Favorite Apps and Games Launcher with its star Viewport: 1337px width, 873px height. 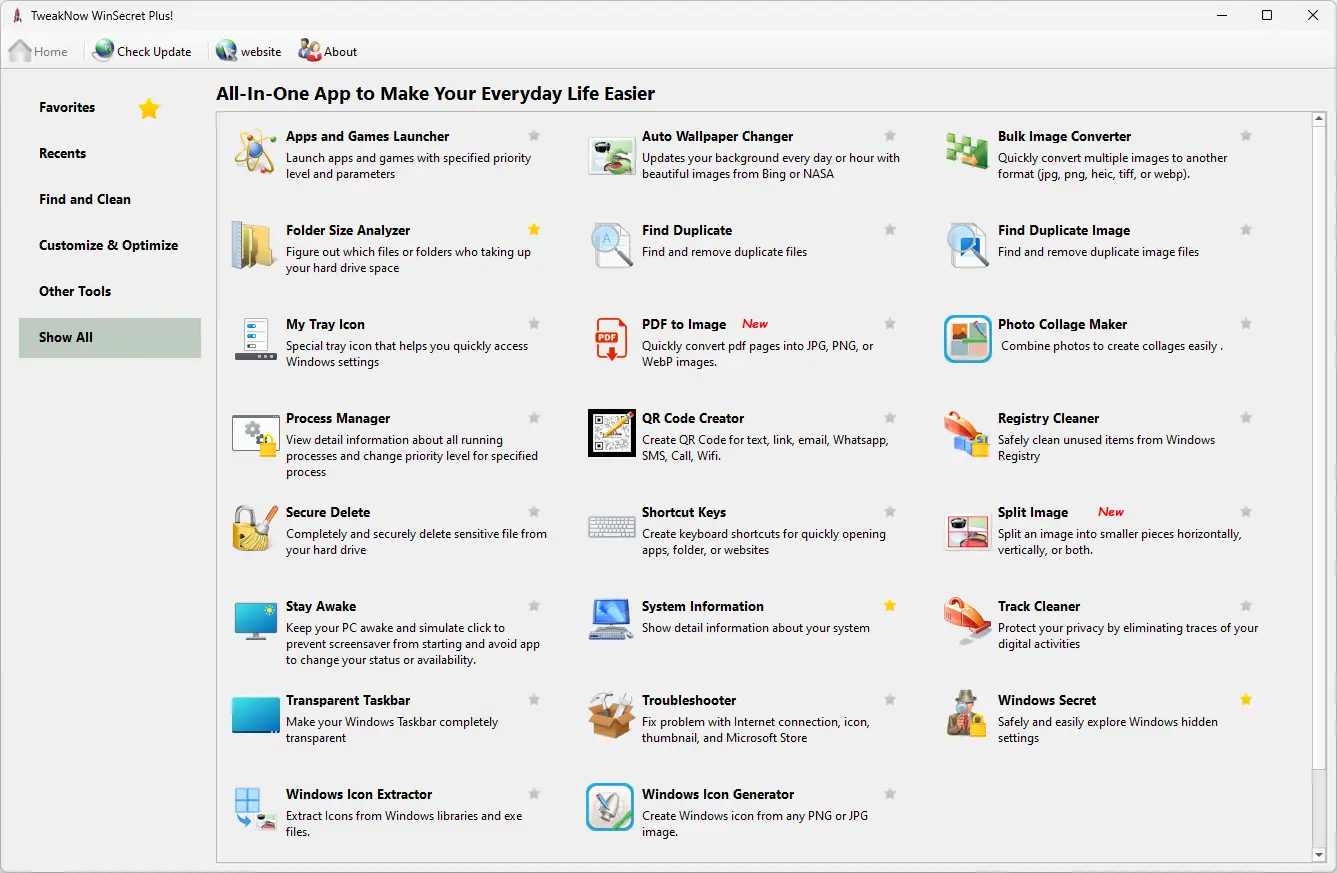(x=534, y=136)
